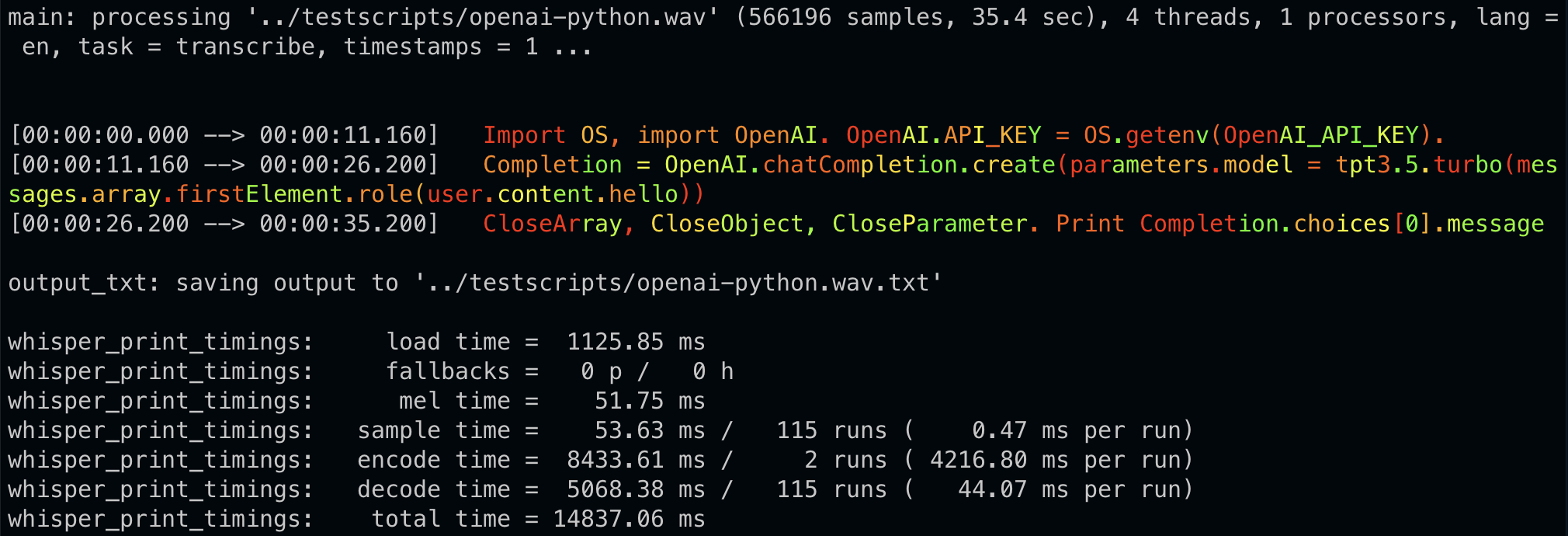Click the 'mel time' label
Image resolution: width=1568 pixels, height=536 pixels.
pyautogui.click(x=455, y=401)
